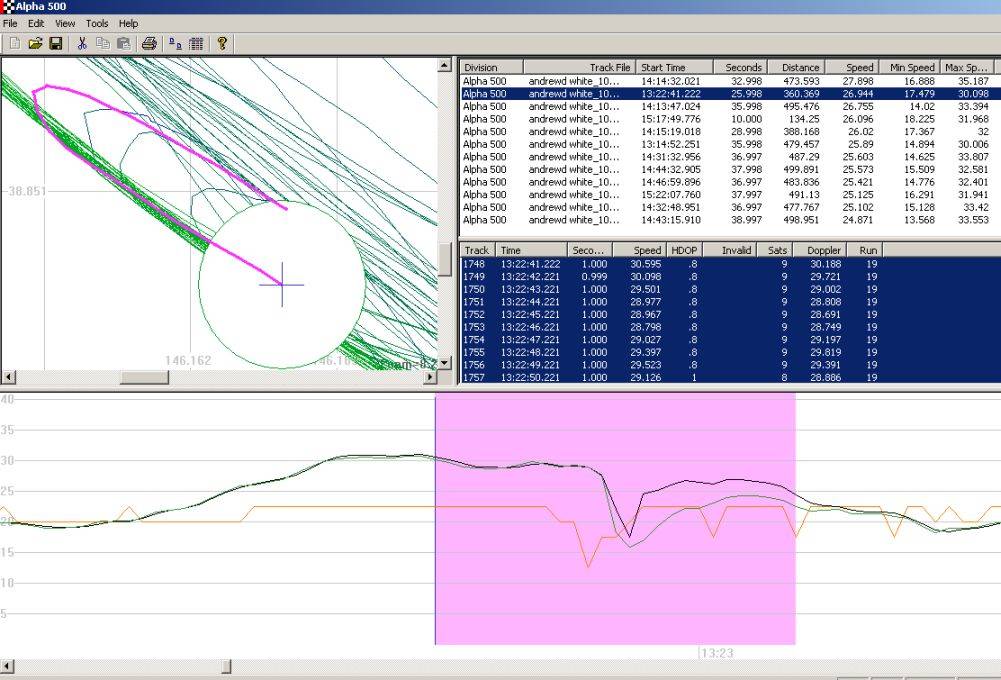The width and height of the screenshot is (1001, 680).
Task: Click the map's horizontal scrollbar thumb
Action: click(x=145, y=377)
